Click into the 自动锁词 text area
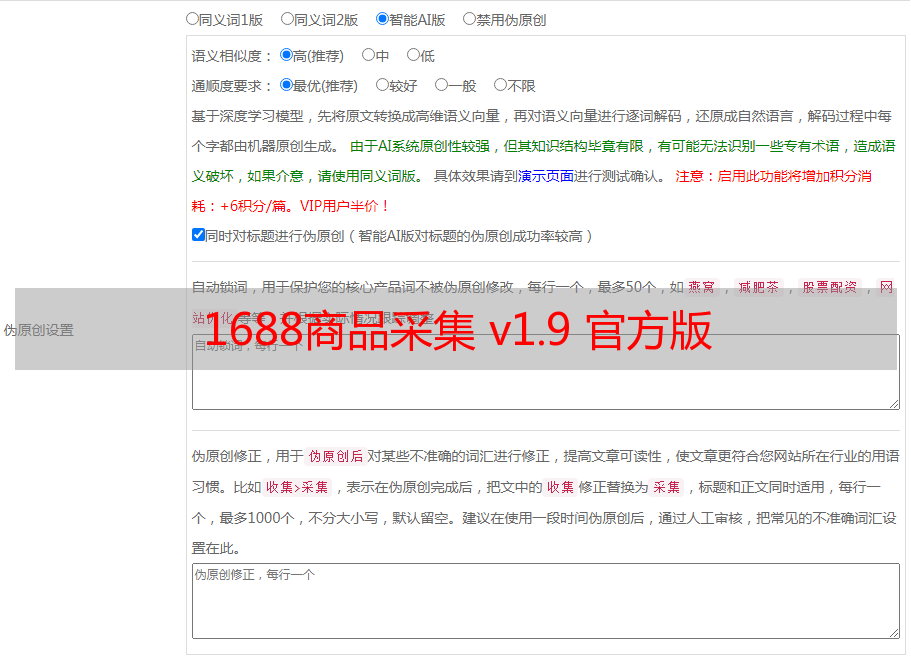The width and height of the screenshot is (911, 658). [546, 372]
